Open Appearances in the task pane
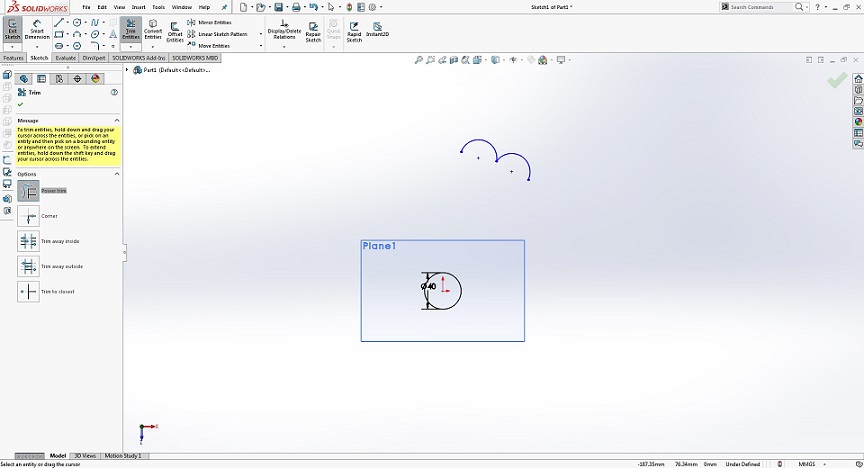 click(x=858, y=122)
